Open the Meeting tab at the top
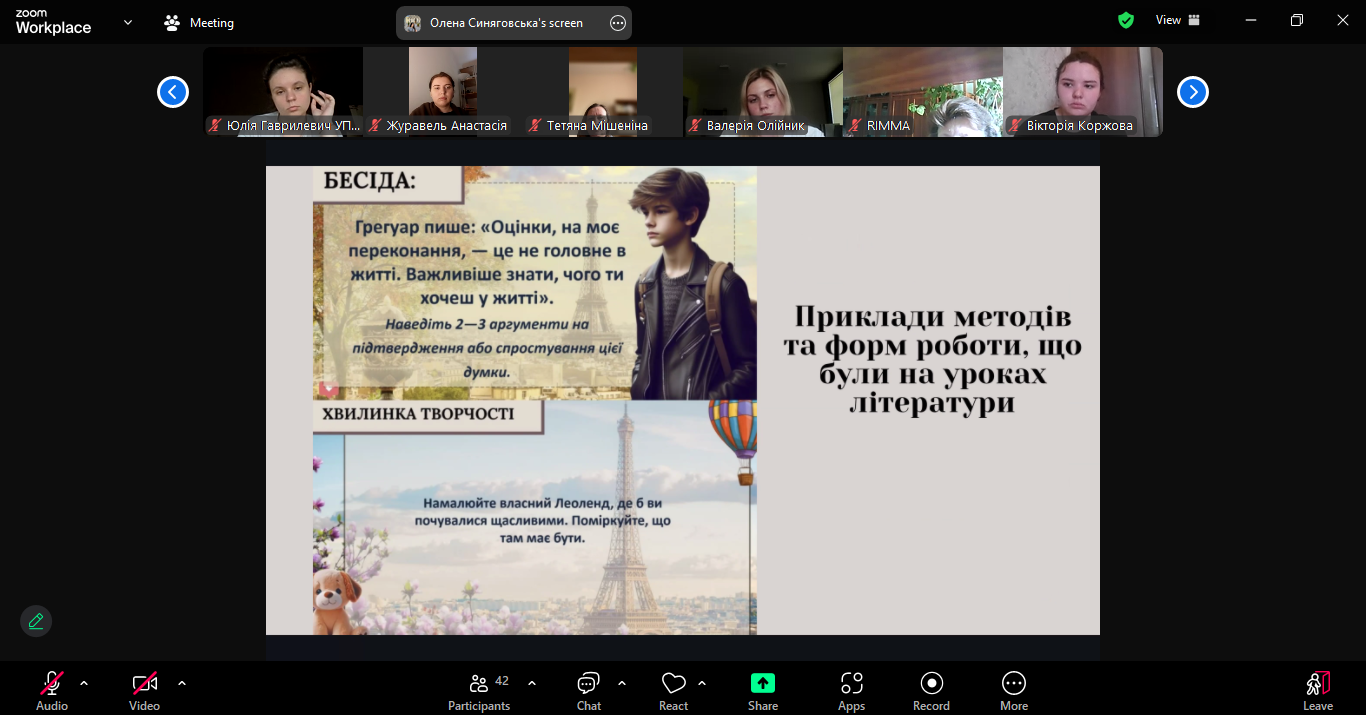1366x715 pixels. (199, 22)
